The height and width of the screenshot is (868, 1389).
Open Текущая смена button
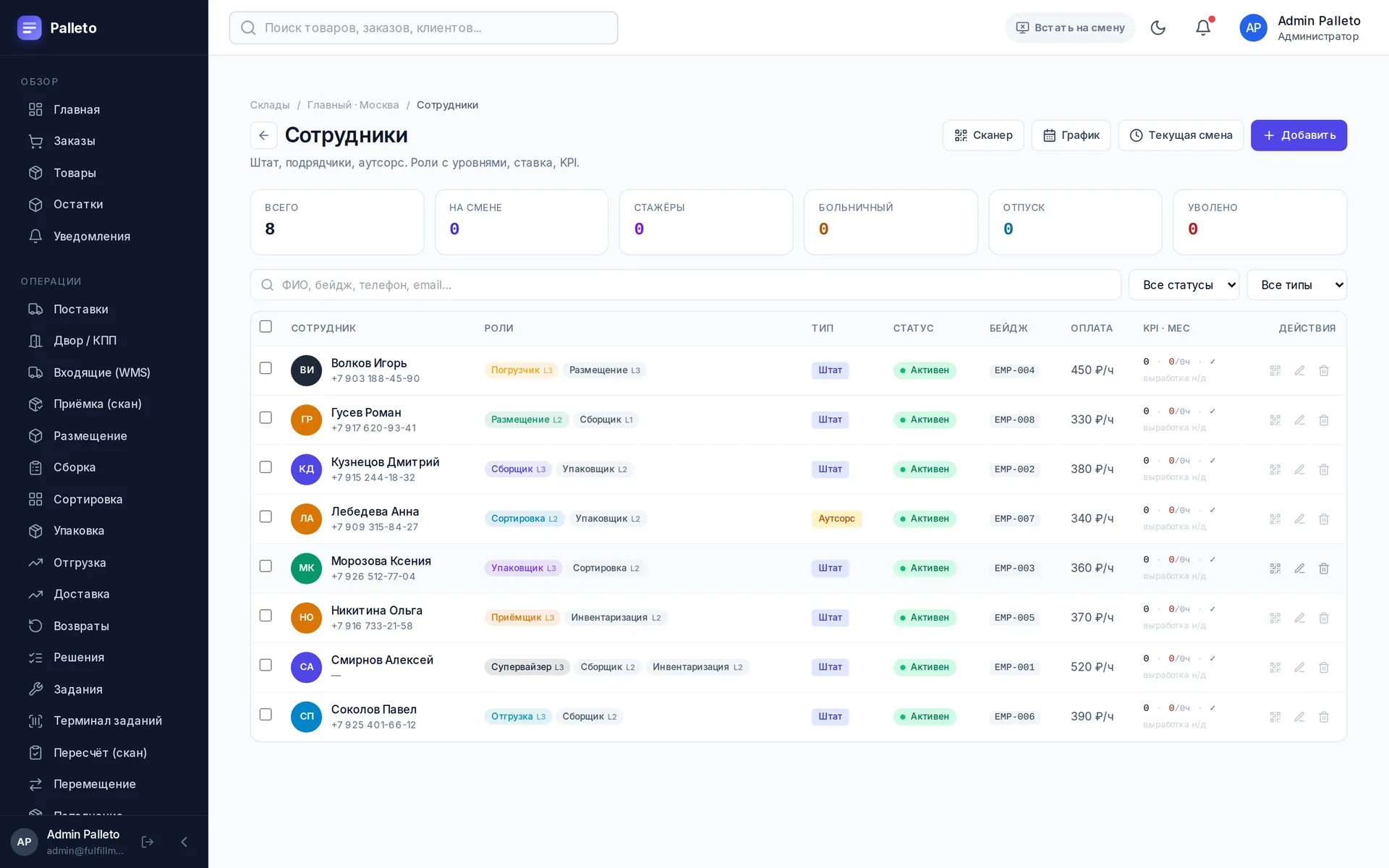[1181, 135]
